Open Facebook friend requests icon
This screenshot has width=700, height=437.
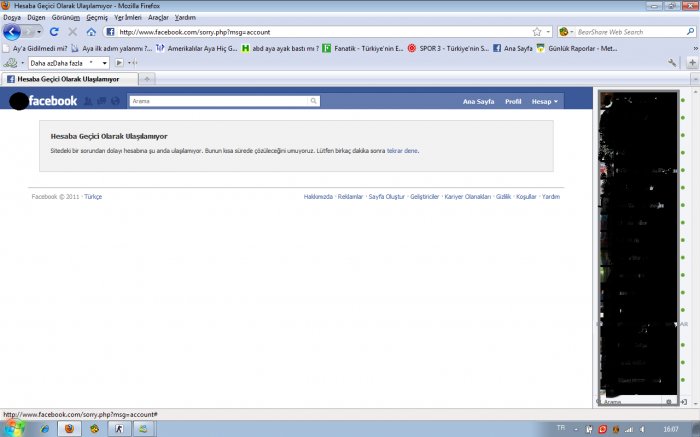(x=88, y=101)
